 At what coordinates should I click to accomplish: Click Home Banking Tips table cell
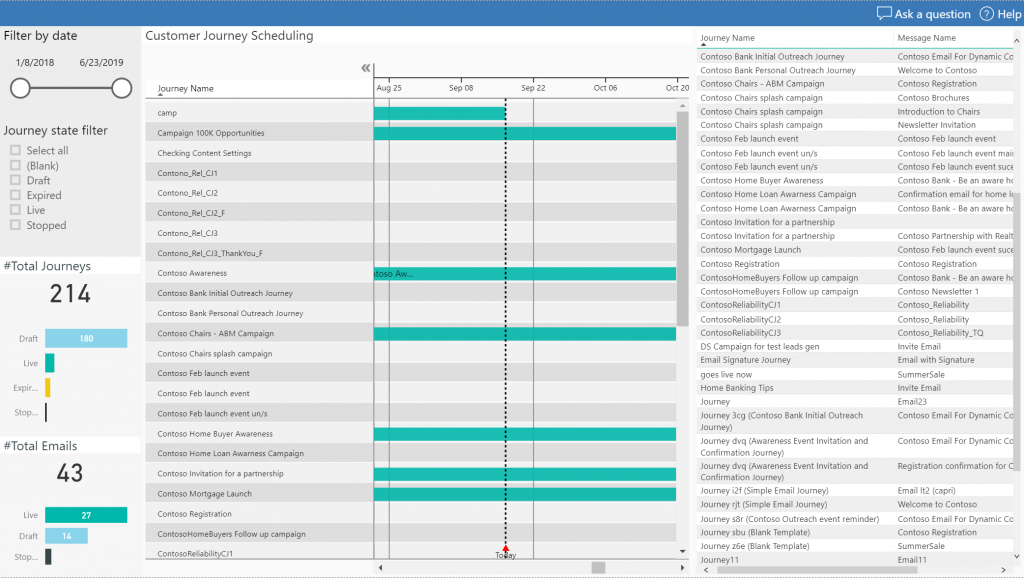[737, 388]
